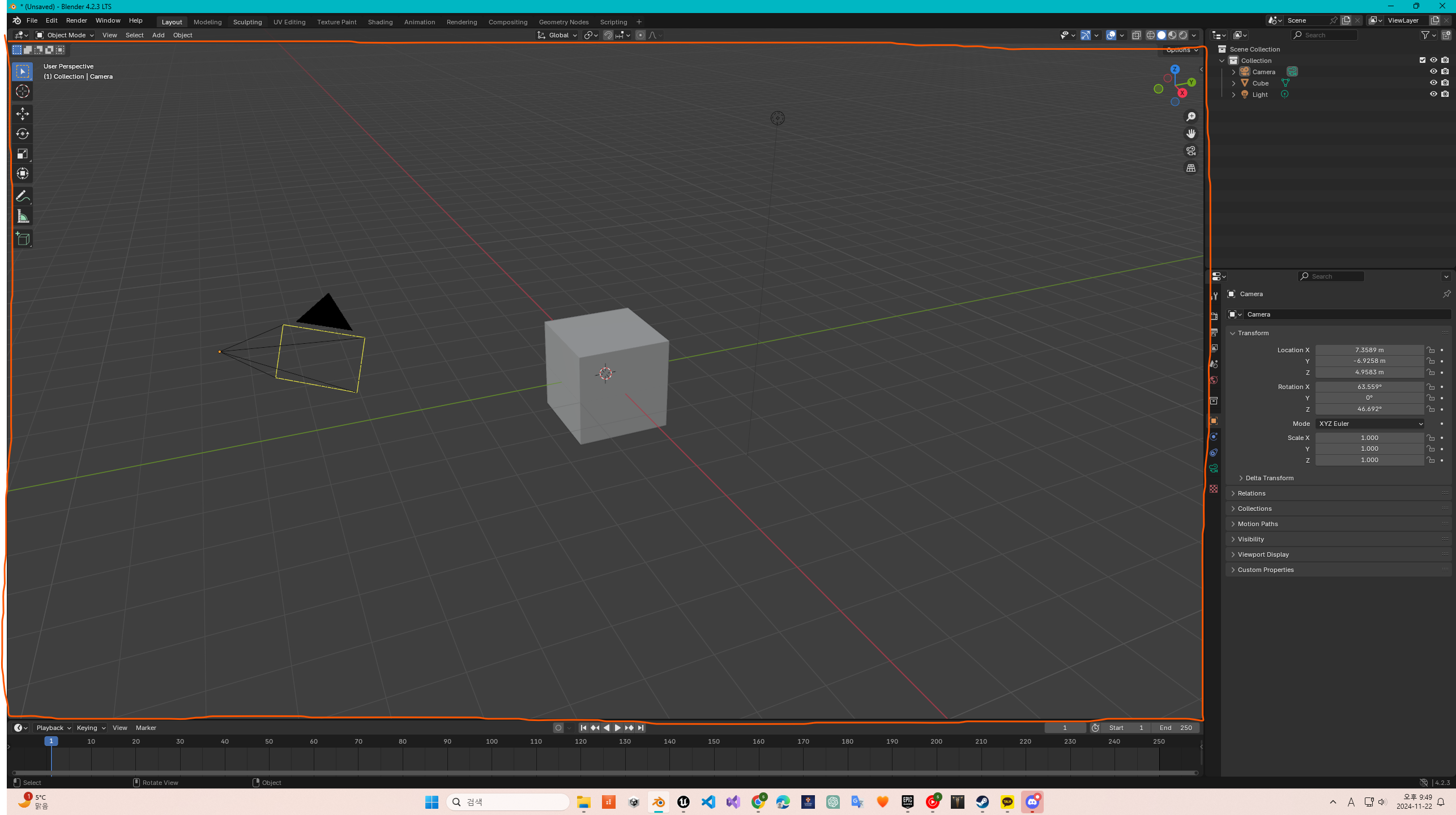Open Steam from the taskbar
This screenshot has width=1456, height=815.
983,802
